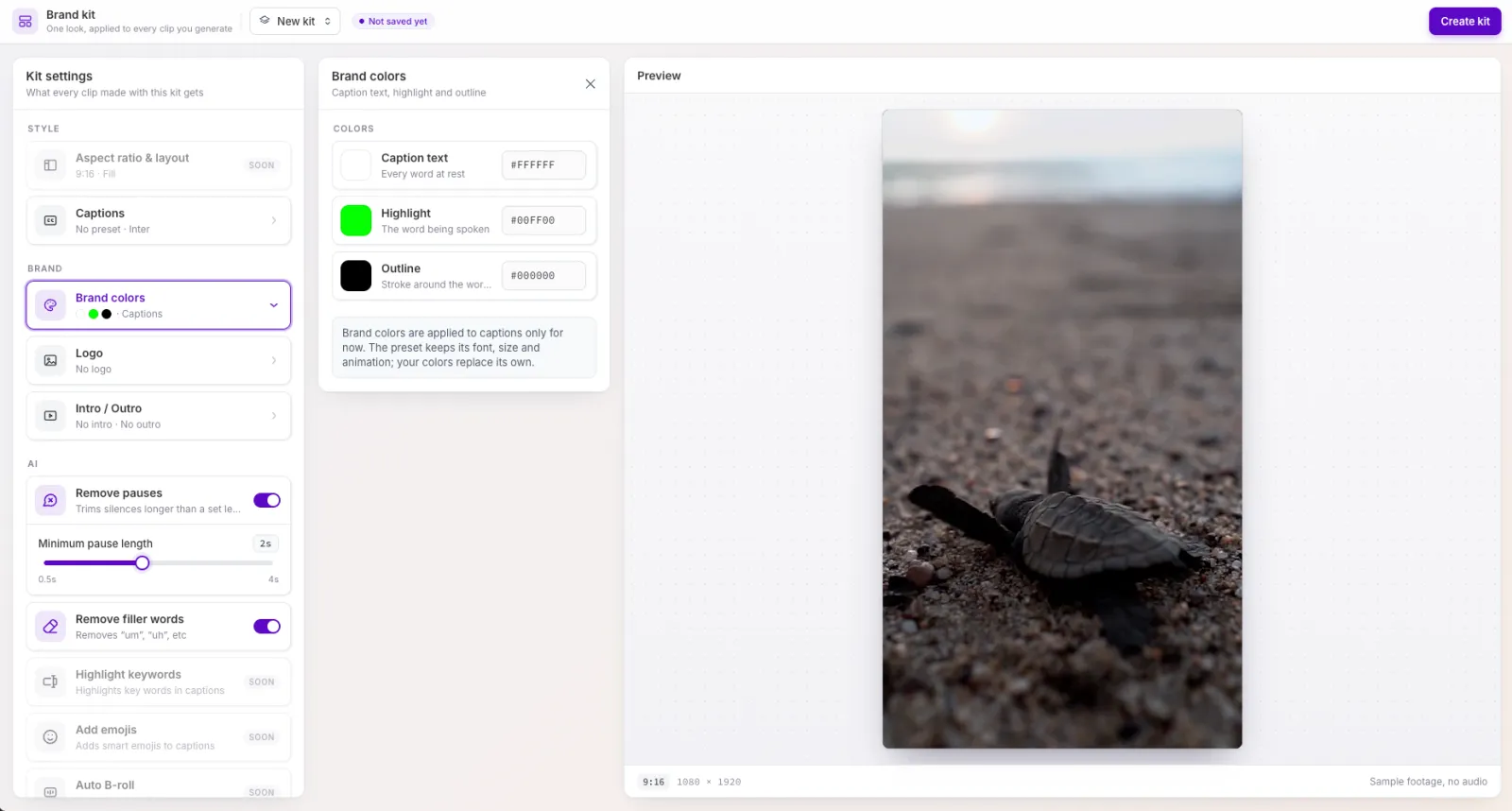1512x811 pixels.
Task: Click the Captions card icon
Action: coord(50,220)
